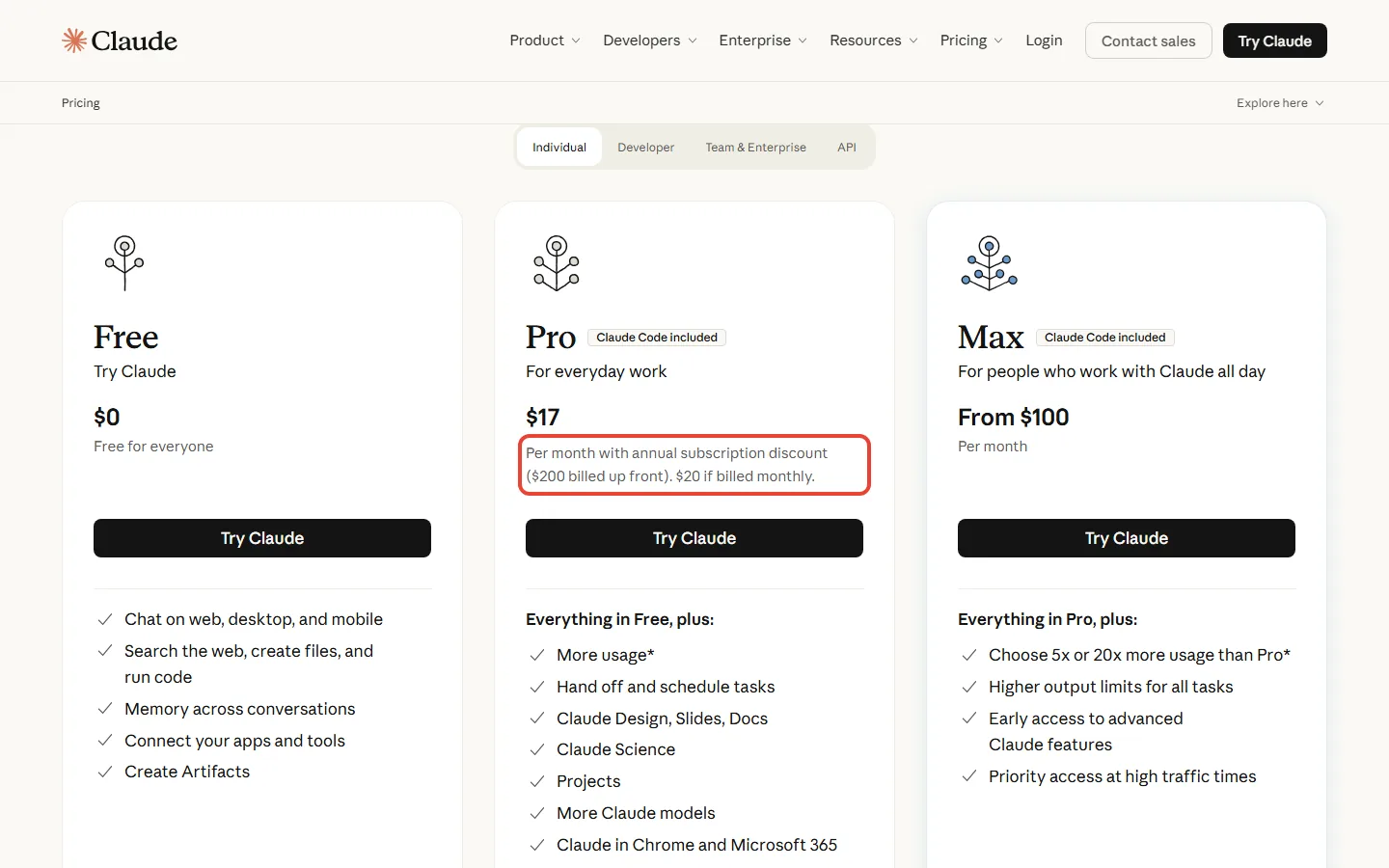The height and width of the screenshot is (868, 1389).
Task: Click checkmark next to Higher output limits
Action: click(969, 687)
